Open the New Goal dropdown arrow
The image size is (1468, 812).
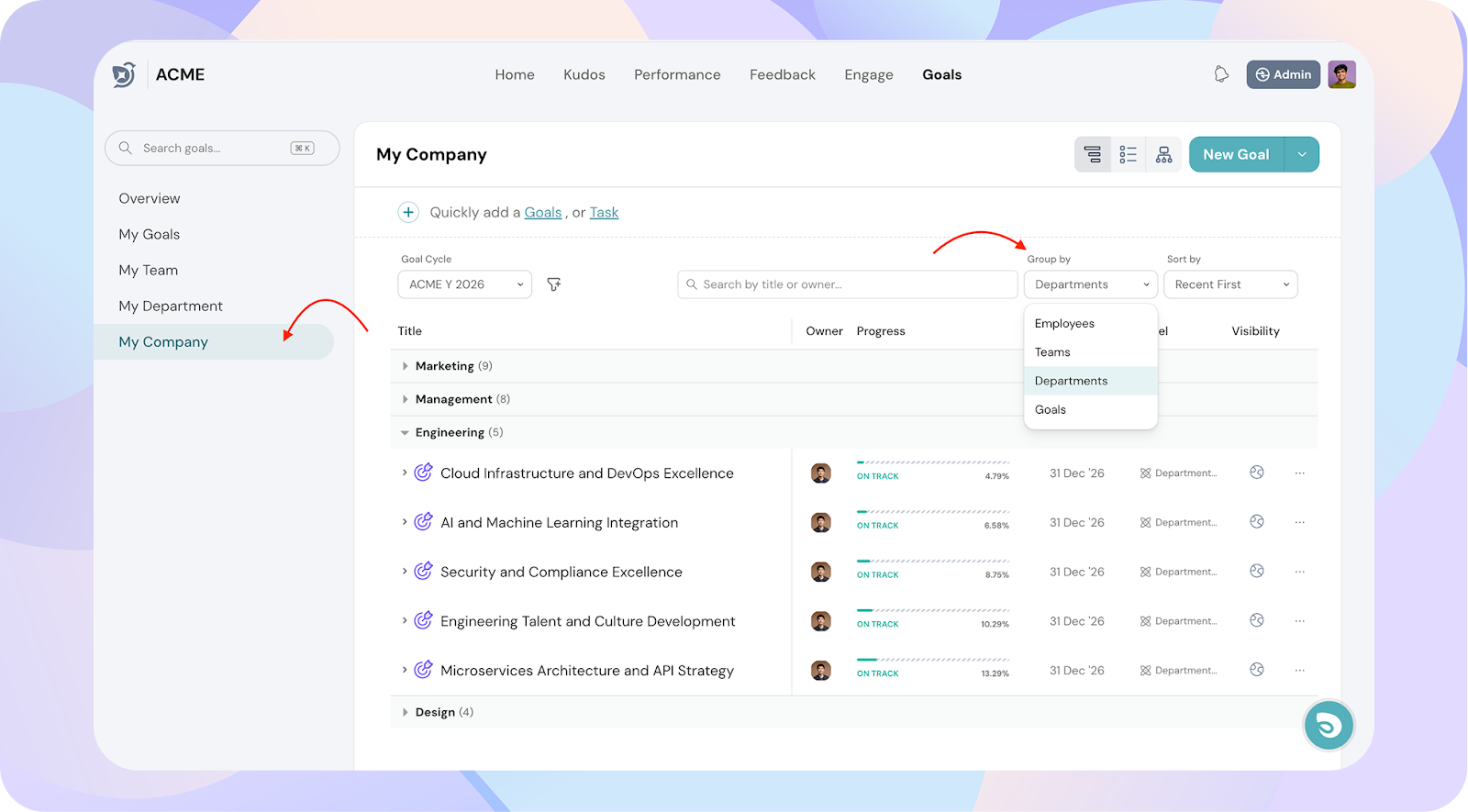point(1302,154)
